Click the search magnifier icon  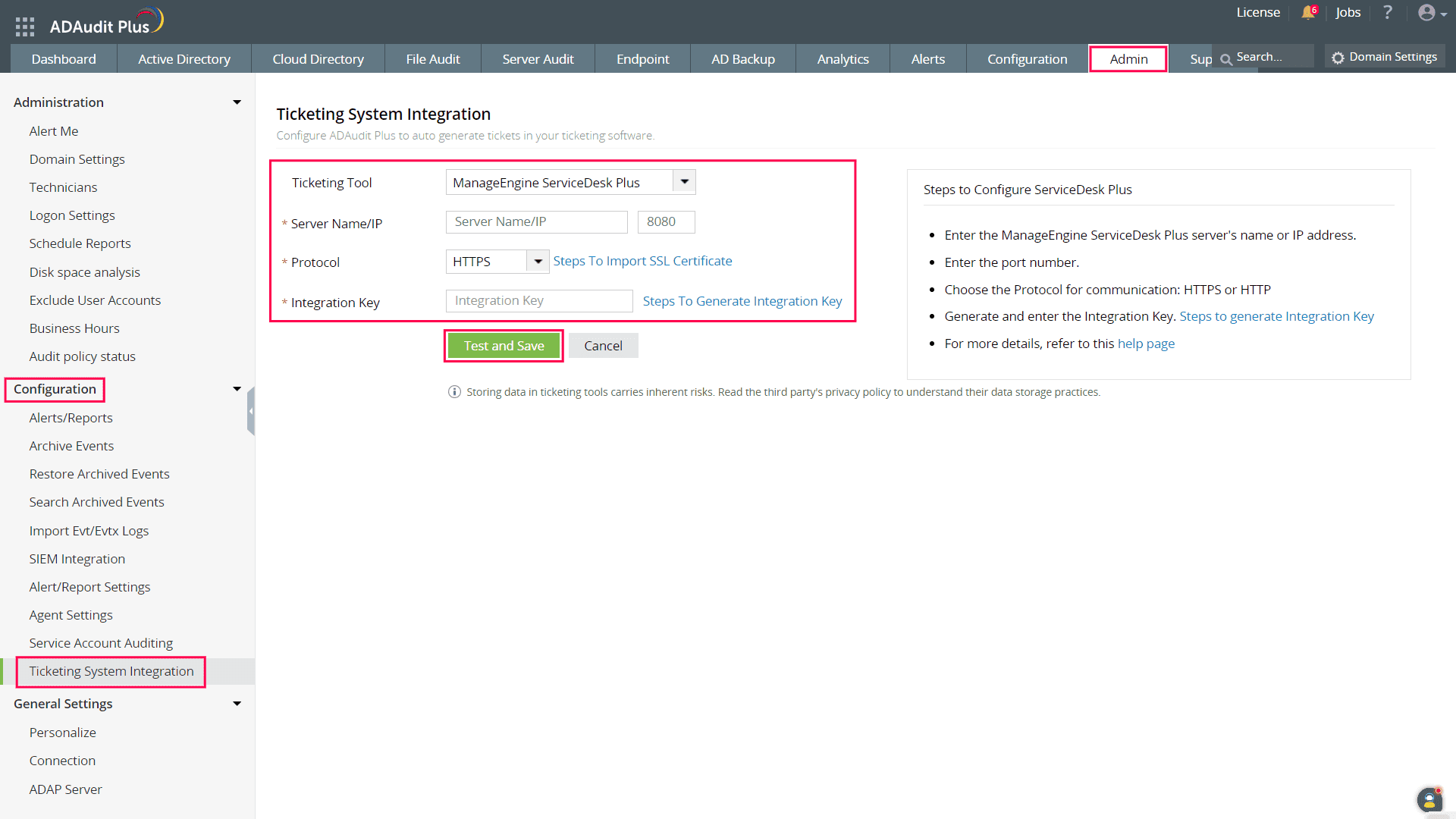point(1225,59)
